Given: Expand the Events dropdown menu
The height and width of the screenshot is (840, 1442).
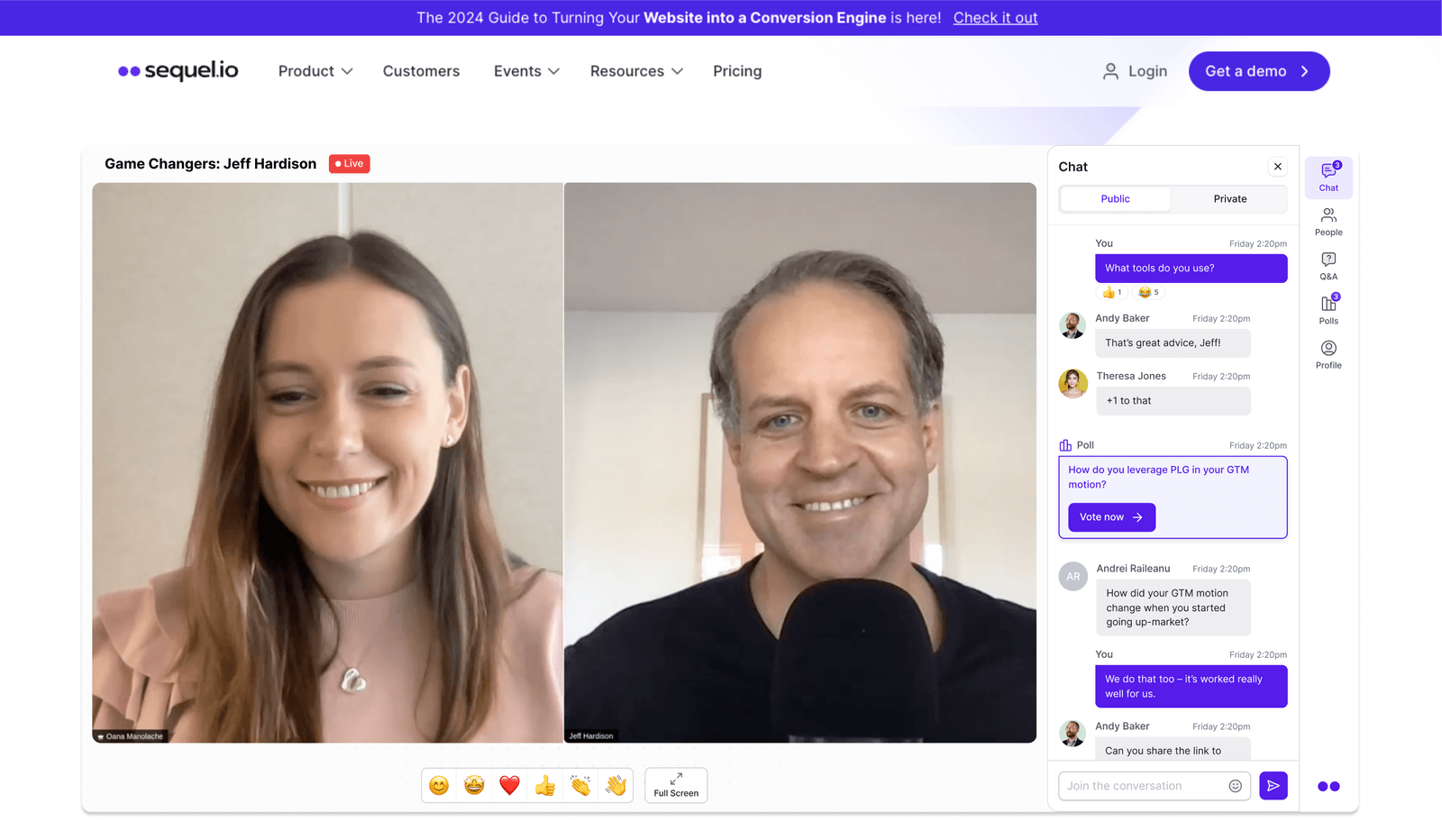Looking at the screenshot, I should [526, 71].
